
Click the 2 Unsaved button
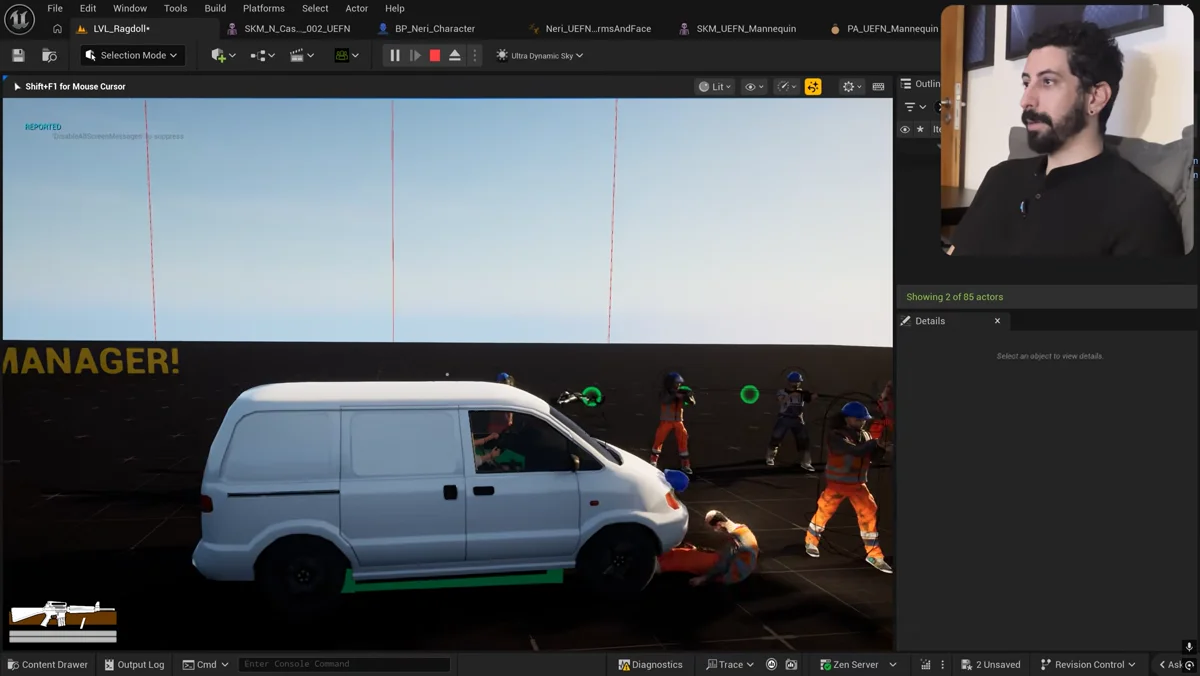click(991, 664)
